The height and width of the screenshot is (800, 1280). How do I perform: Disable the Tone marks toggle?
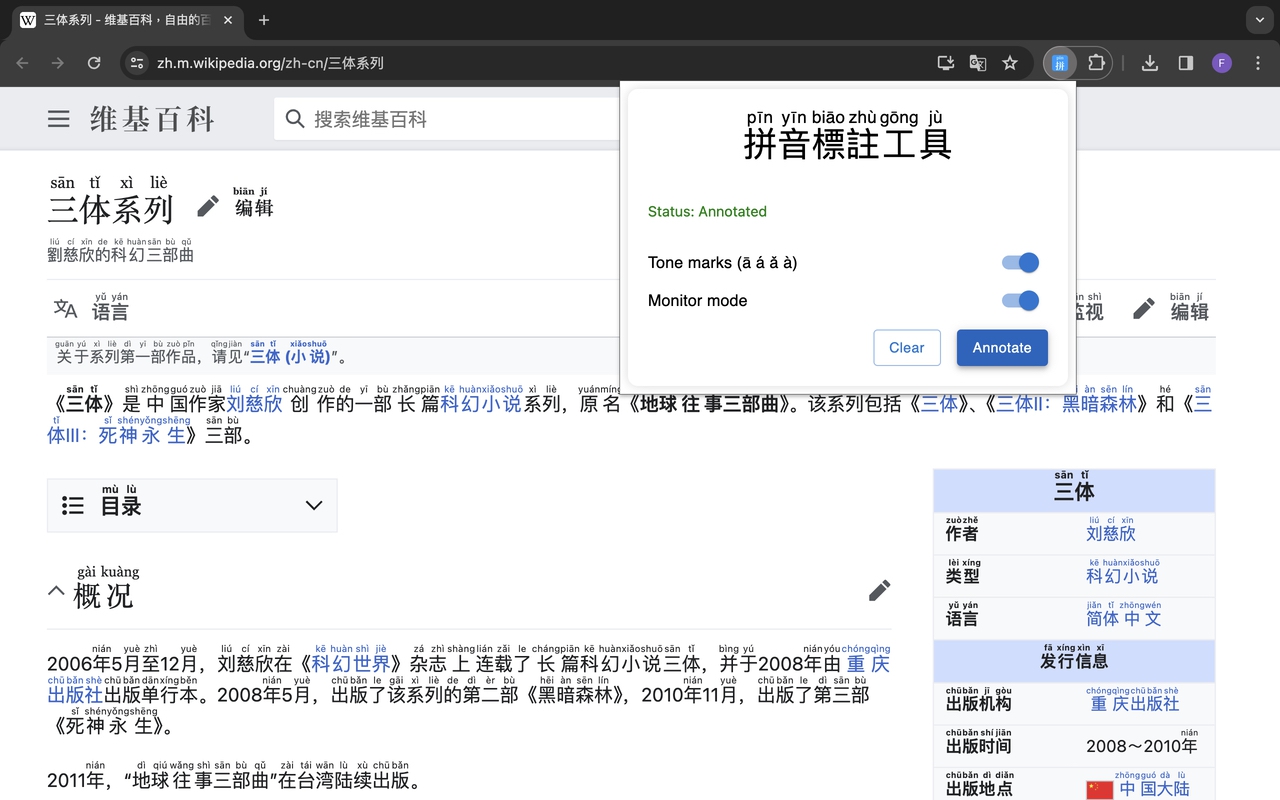tap(1019, 262)
